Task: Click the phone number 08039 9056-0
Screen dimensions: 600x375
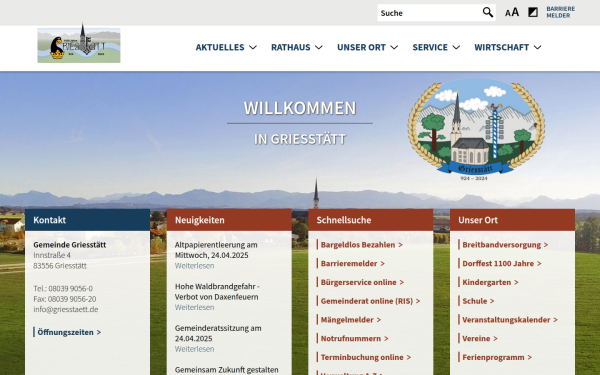Action: point(70,289)
